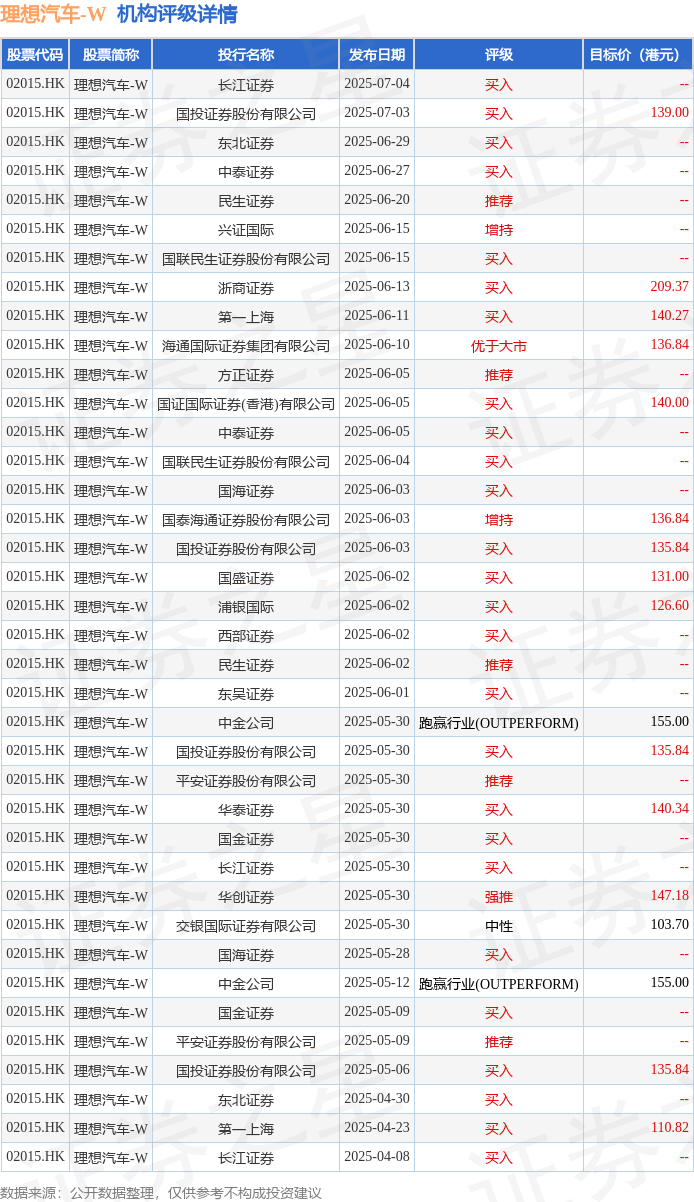
Task: Click date cell 2025-05-28
Action: (377, 954)
